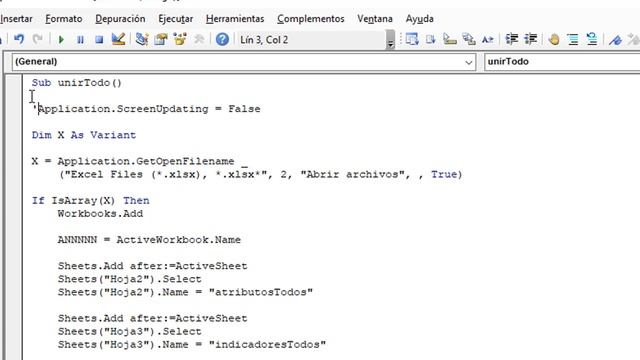Click the 'If IsArray(X) Then' line
This screenshot has width=640, height=360.
tap(91, 200)
